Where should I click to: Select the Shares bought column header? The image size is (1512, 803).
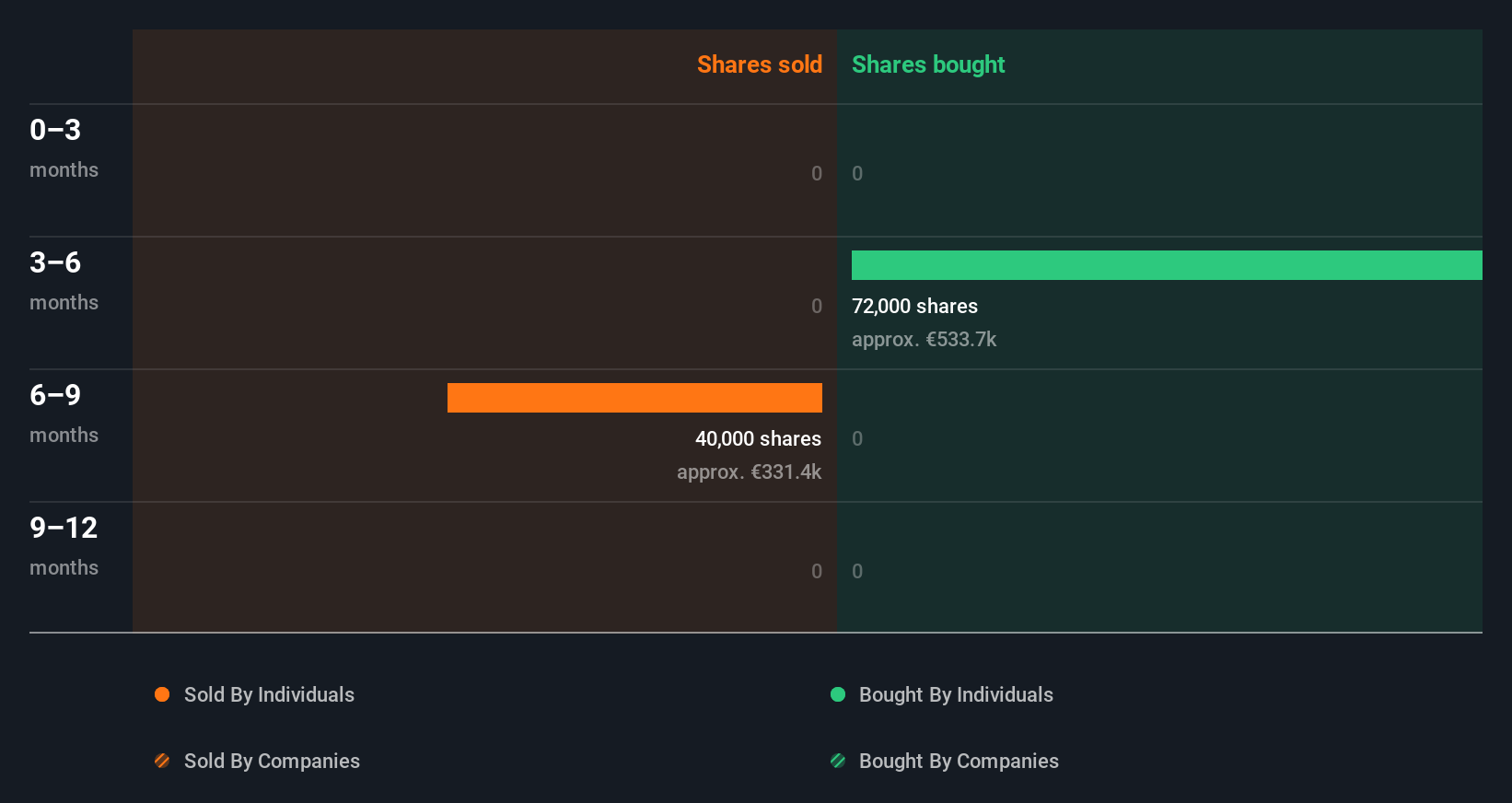click(x=928, y=64)
